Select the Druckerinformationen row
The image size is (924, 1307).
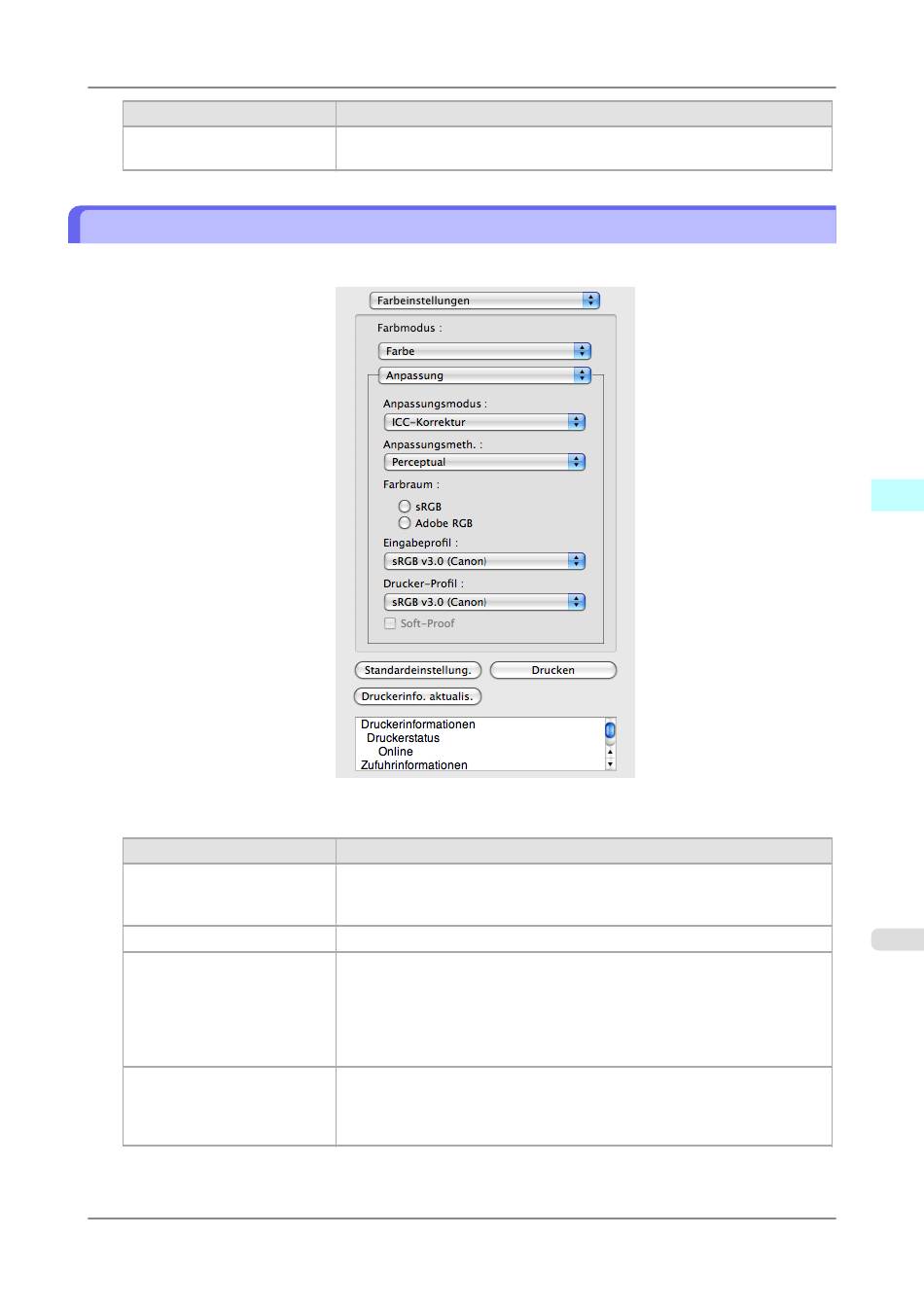tap(418, 724)
